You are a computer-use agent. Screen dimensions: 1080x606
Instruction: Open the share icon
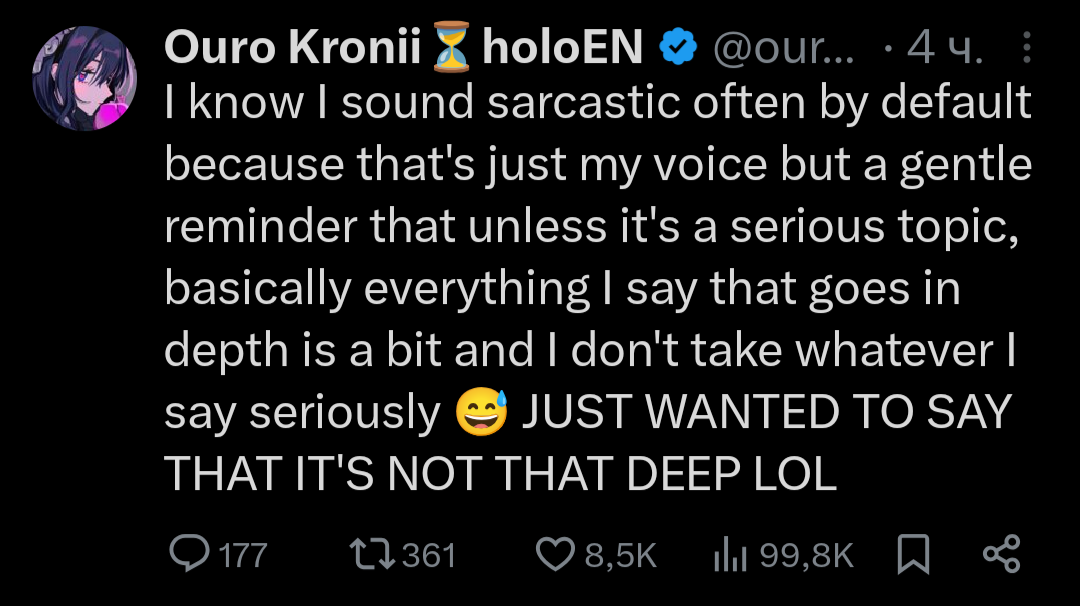point(1002,554)
